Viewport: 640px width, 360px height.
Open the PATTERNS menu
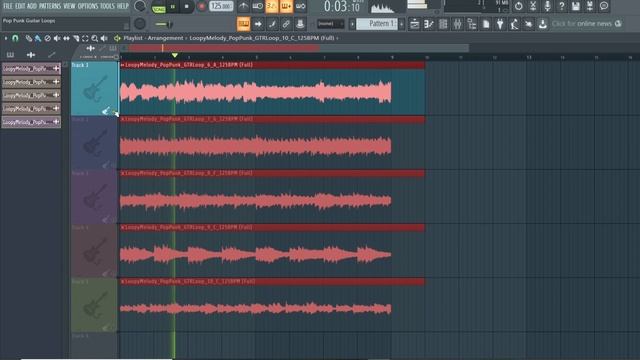pos(50,6)
